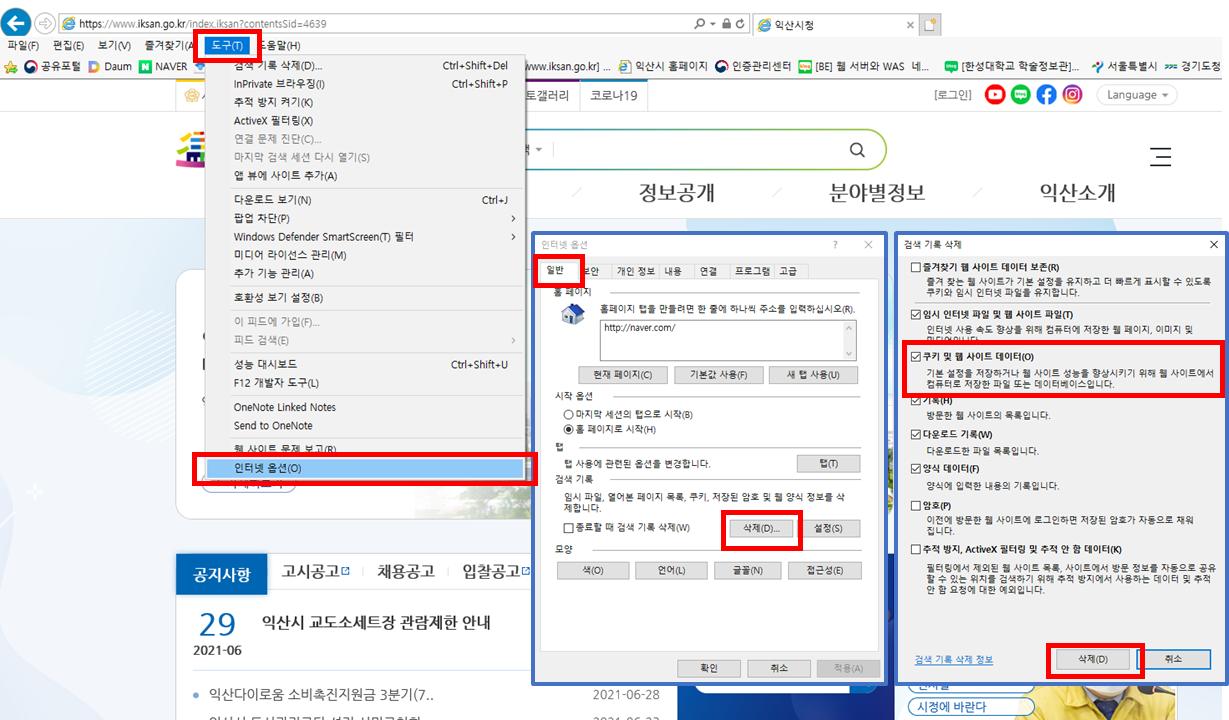The image size is (1229, 720).
Task: Switch to the 개인 정보 tab
Action: (635, 271)
